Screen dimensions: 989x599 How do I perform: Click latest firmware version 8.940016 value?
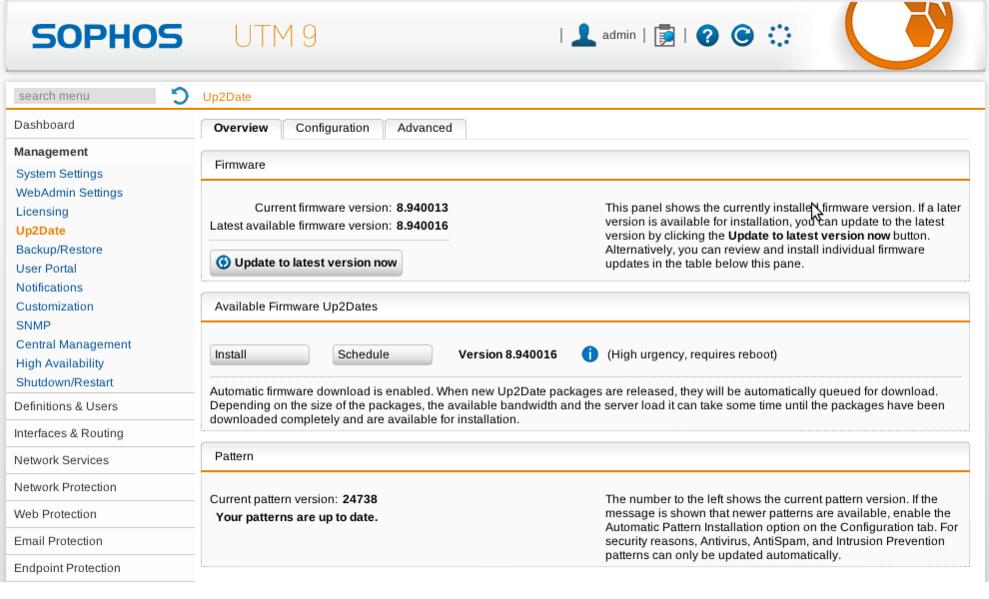pos(422,225)
